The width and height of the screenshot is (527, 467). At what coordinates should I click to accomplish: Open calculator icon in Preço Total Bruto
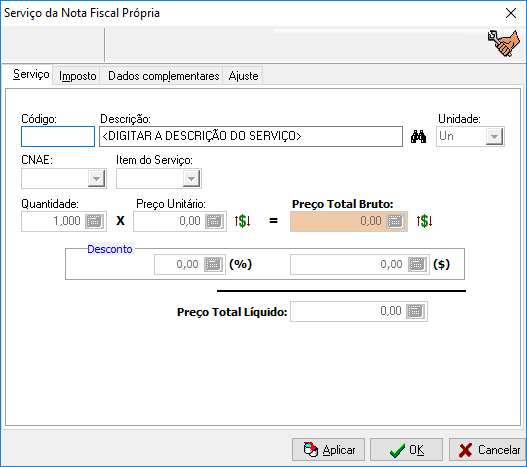click(x=395, y=221)
